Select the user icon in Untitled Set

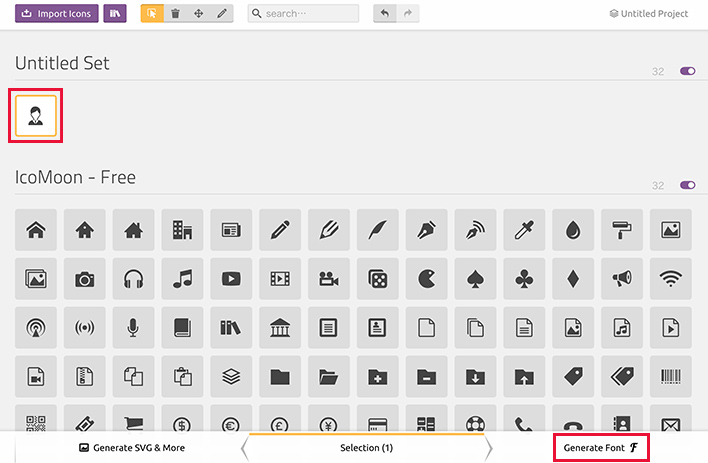click(x=36, y=116)
